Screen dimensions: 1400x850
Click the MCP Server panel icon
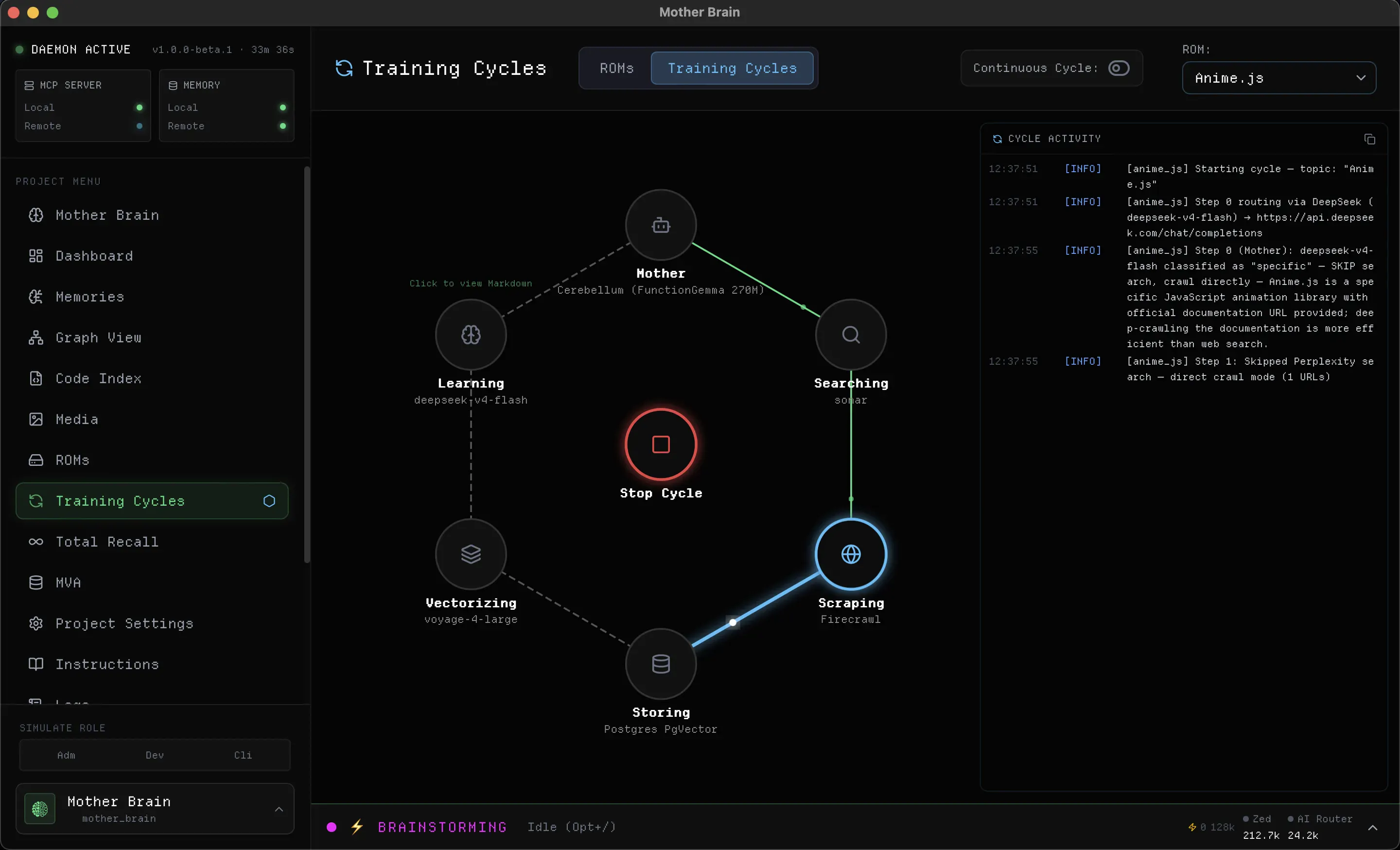(x=29, y=85)
